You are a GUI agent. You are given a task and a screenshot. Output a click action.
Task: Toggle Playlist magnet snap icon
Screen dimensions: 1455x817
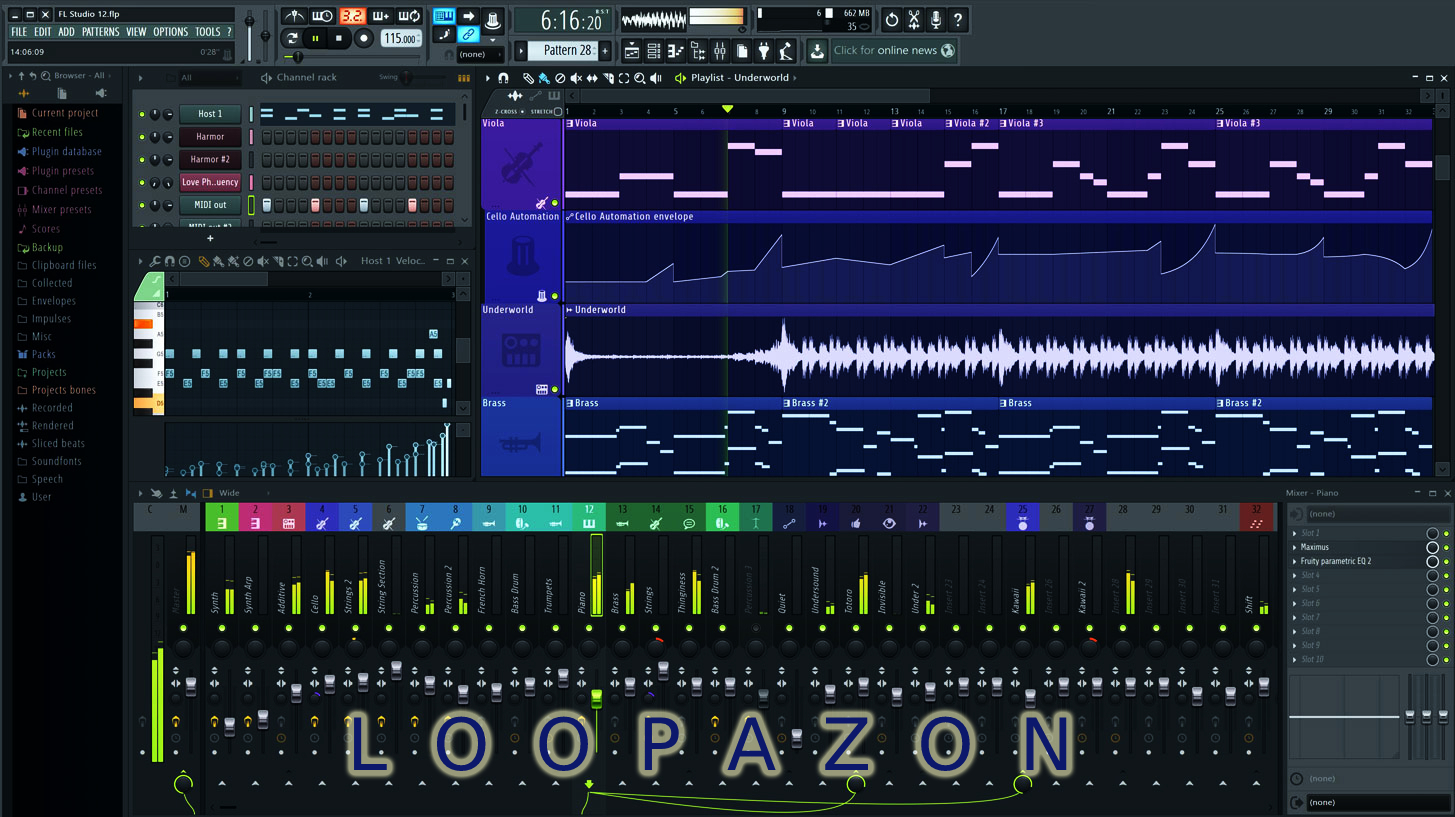[503, 78]
